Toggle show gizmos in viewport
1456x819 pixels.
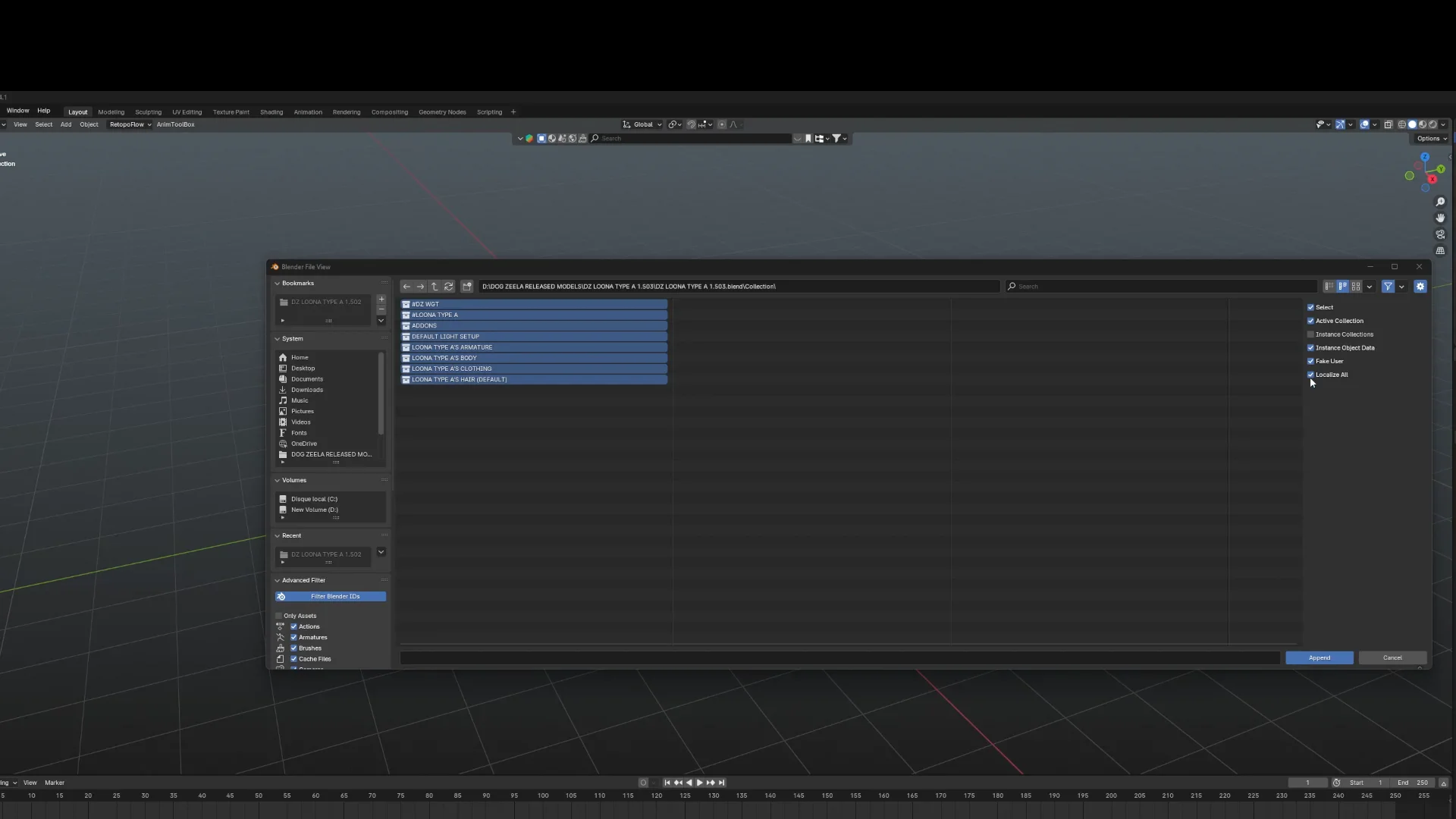point(1340,124)
